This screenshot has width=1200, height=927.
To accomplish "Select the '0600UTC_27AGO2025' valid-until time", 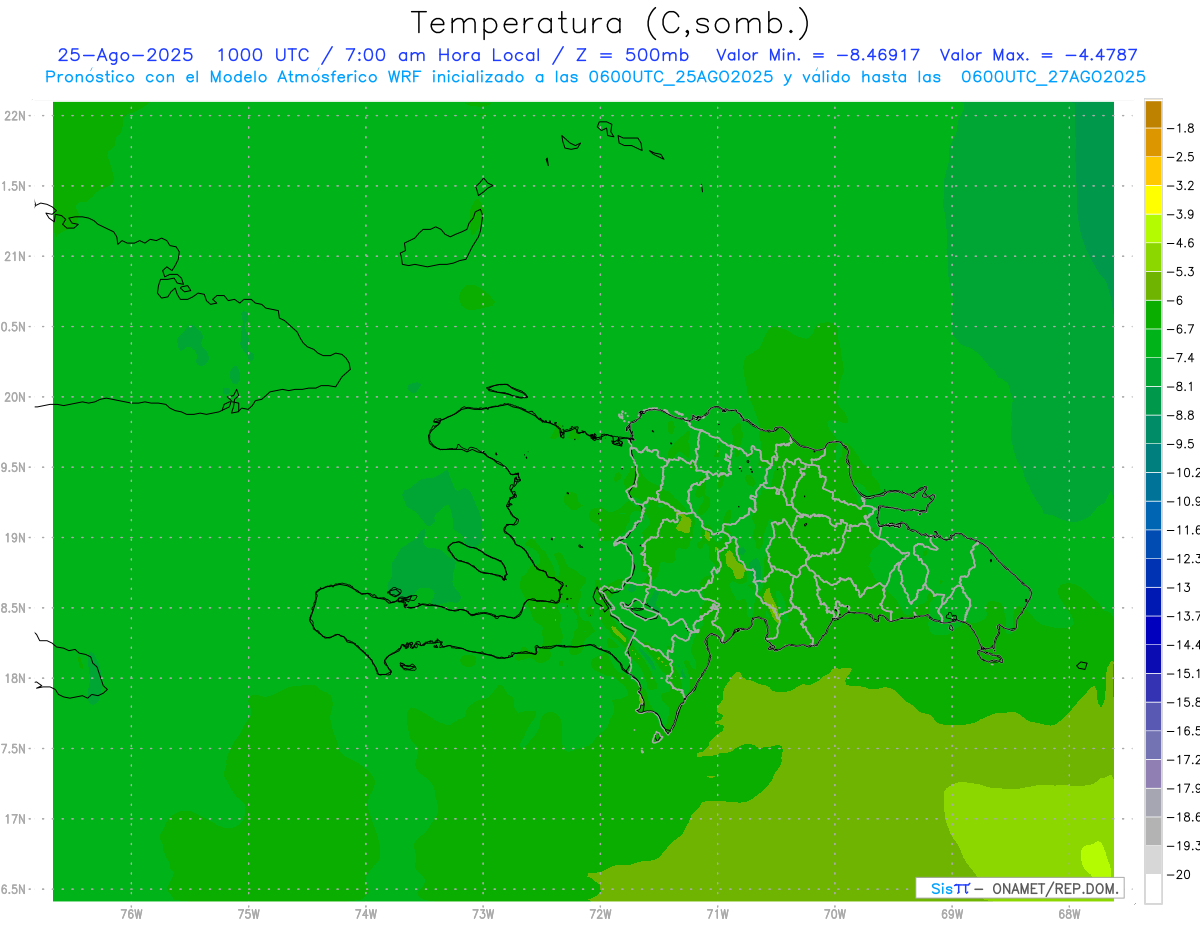I will coord(1053,77).
